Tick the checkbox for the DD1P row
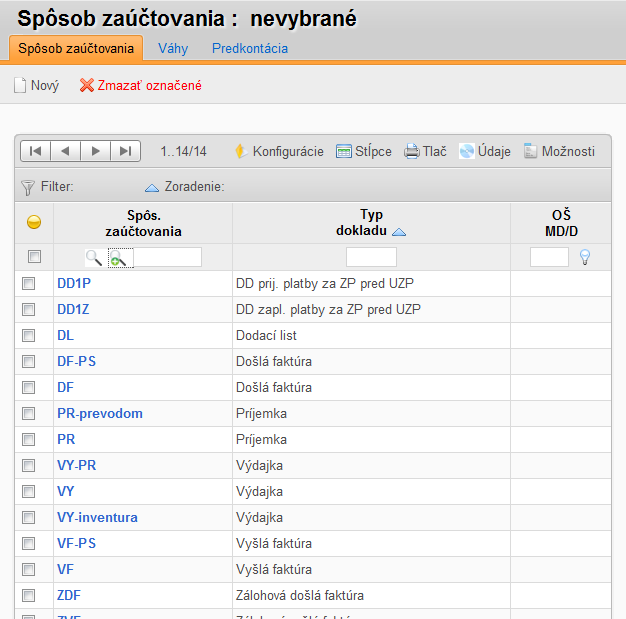 click(28, 284)
